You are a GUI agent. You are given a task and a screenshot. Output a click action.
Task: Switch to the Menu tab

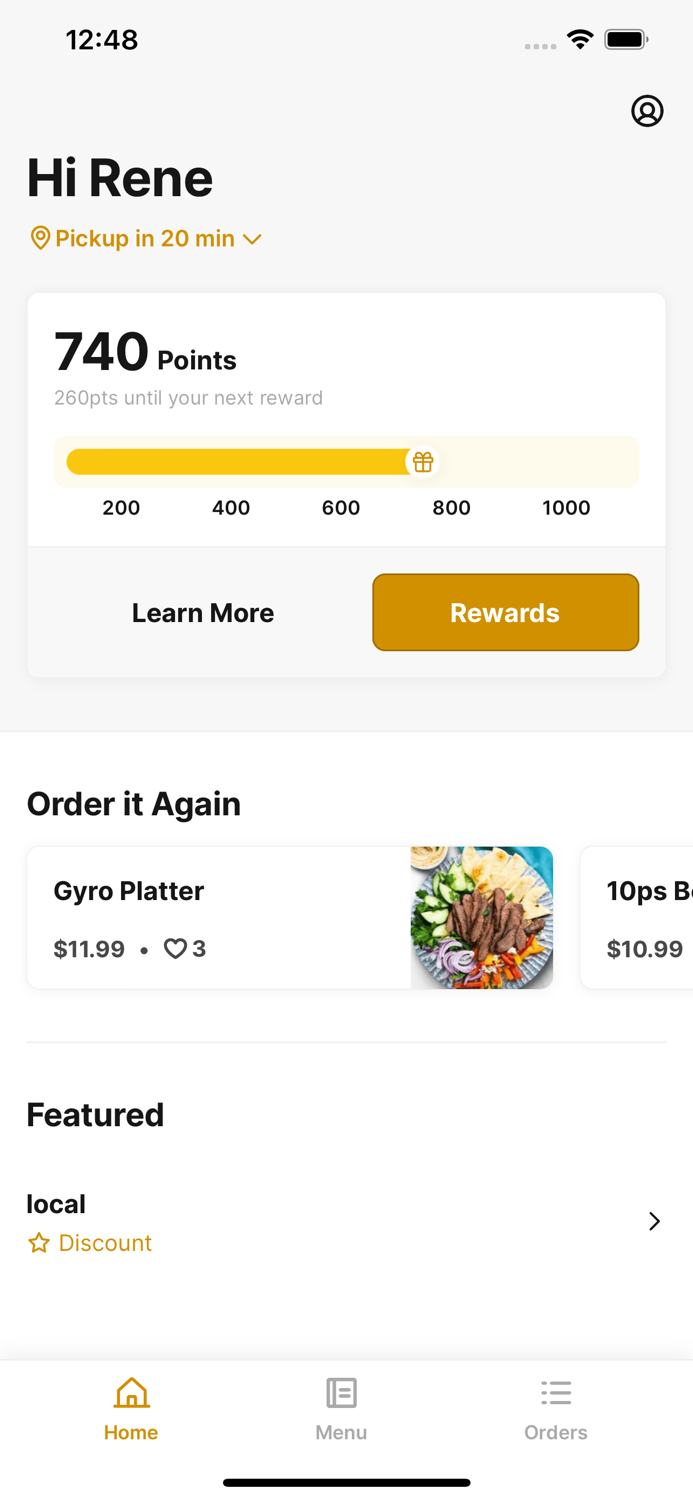pyautogui.click(x=341, y=1408)
